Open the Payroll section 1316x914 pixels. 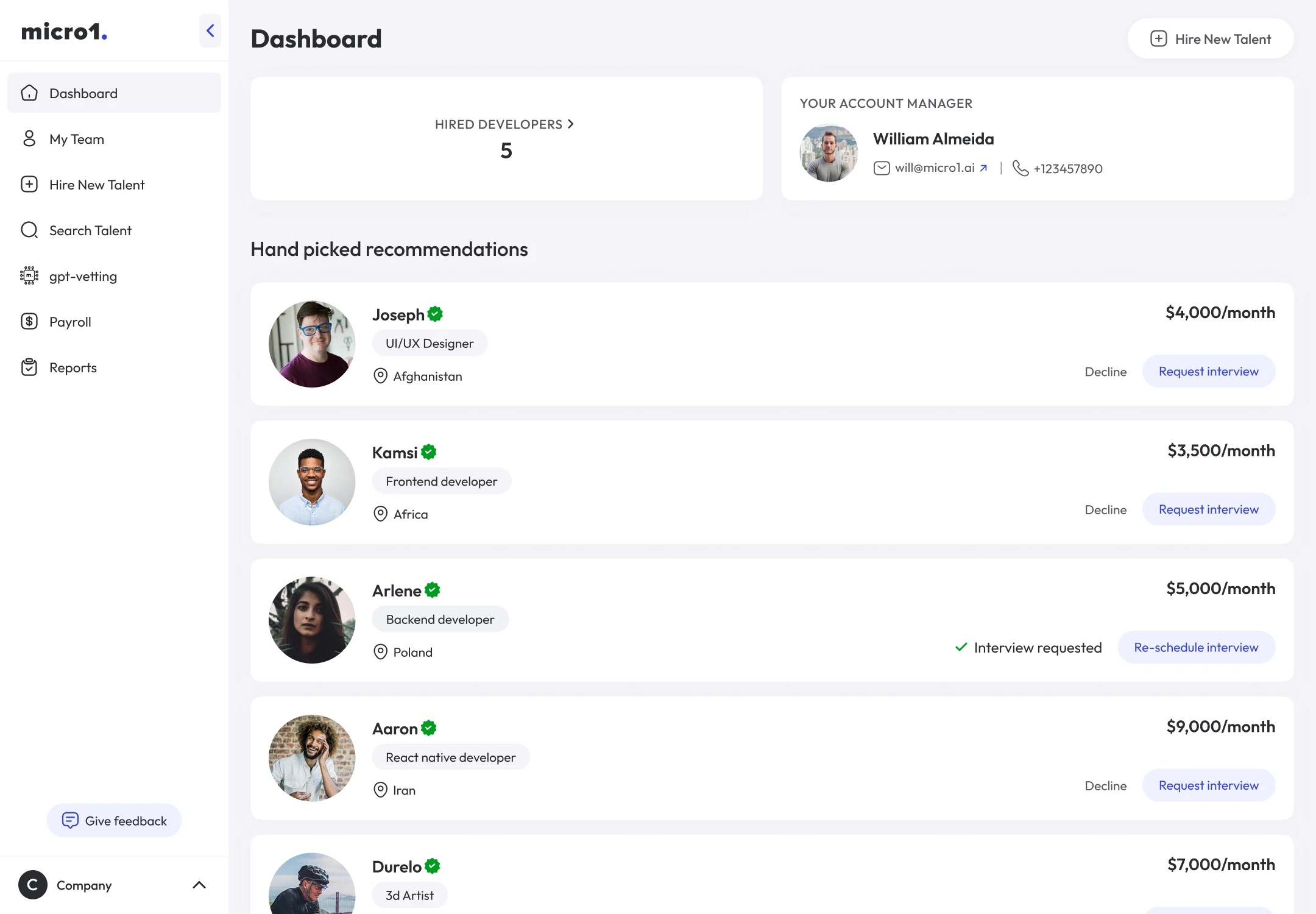[x=70, y=321]
